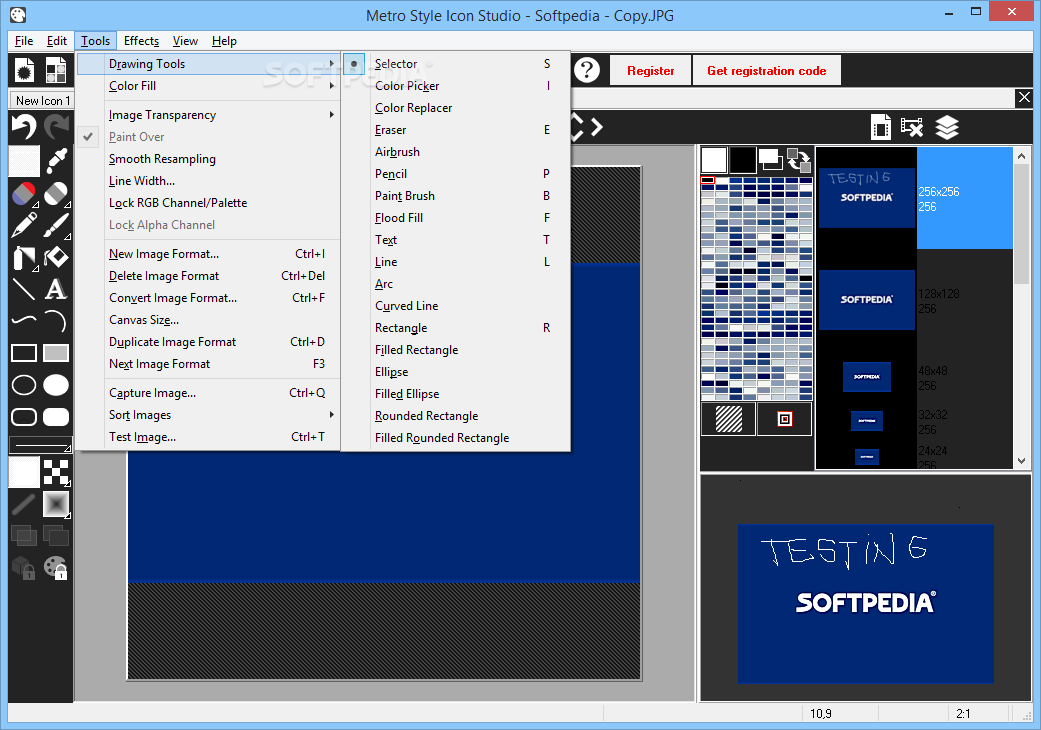Image resolution: width=1041 pixels, height=730 pixels.
Task: Select the Color Replacer tool (red-blue eraser)
Action: tap(24, 194)
